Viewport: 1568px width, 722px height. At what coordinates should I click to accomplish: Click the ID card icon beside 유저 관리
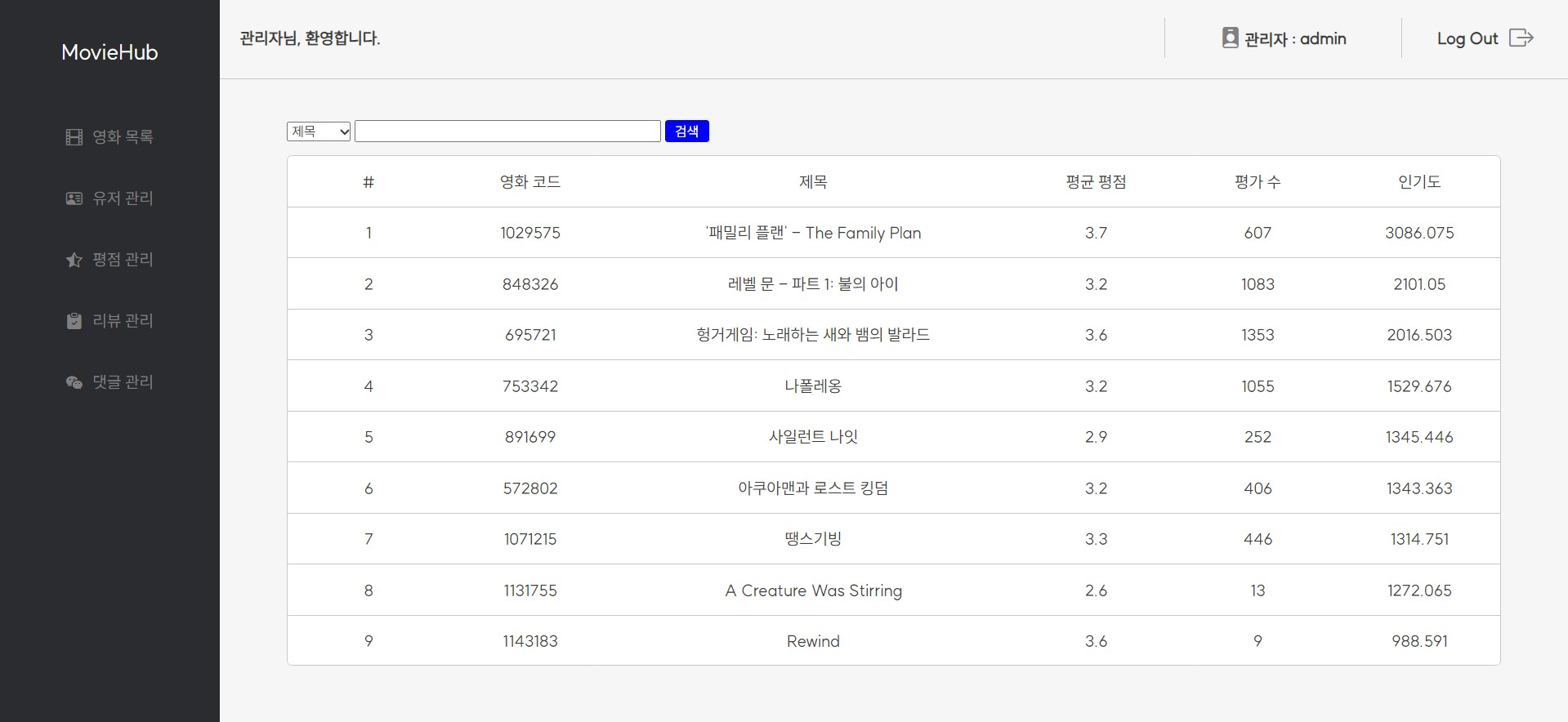(x=74, y=198)
